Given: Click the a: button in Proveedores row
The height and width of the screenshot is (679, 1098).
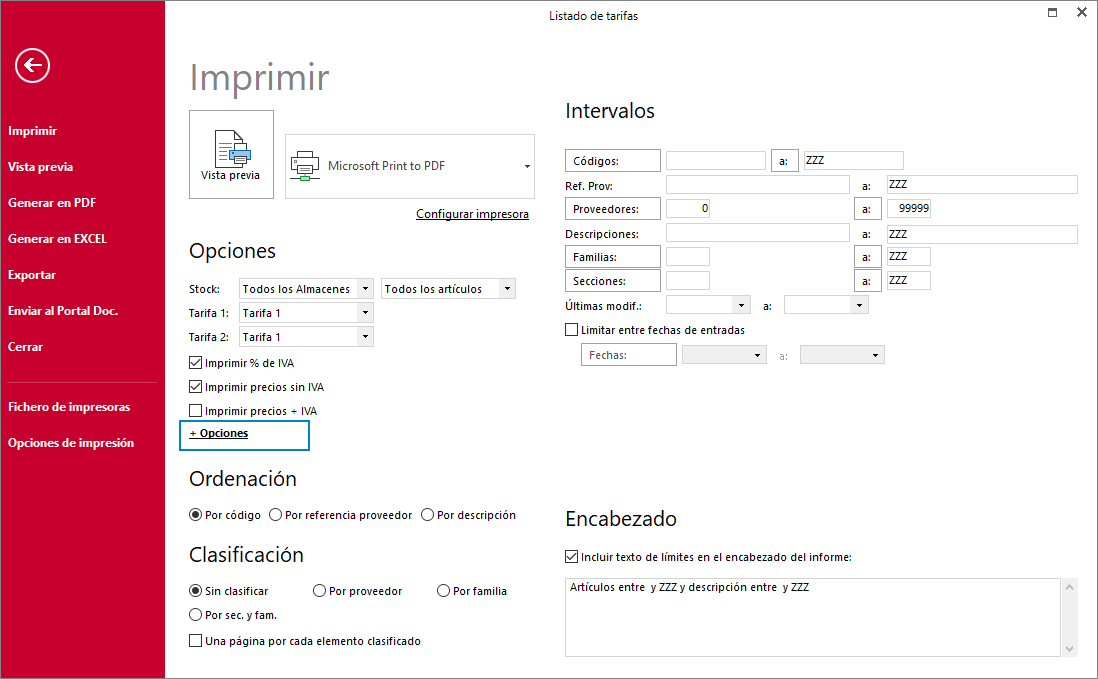Looking at the screenshot, I should pos(868,209).
